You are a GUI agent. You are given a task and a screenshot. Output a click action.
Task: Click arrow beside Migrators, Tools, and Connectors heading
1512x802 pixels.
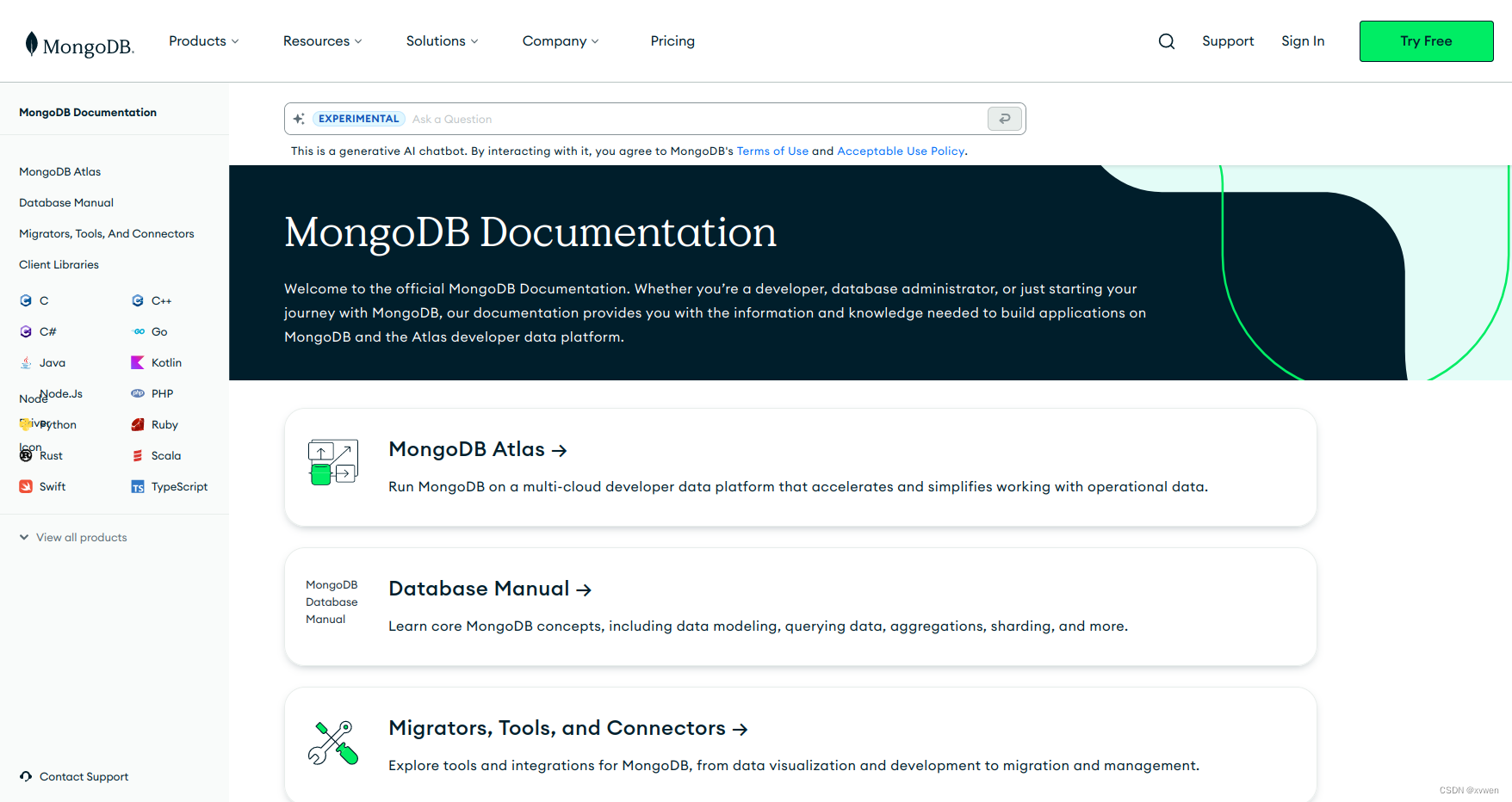(x=740, y=729)
